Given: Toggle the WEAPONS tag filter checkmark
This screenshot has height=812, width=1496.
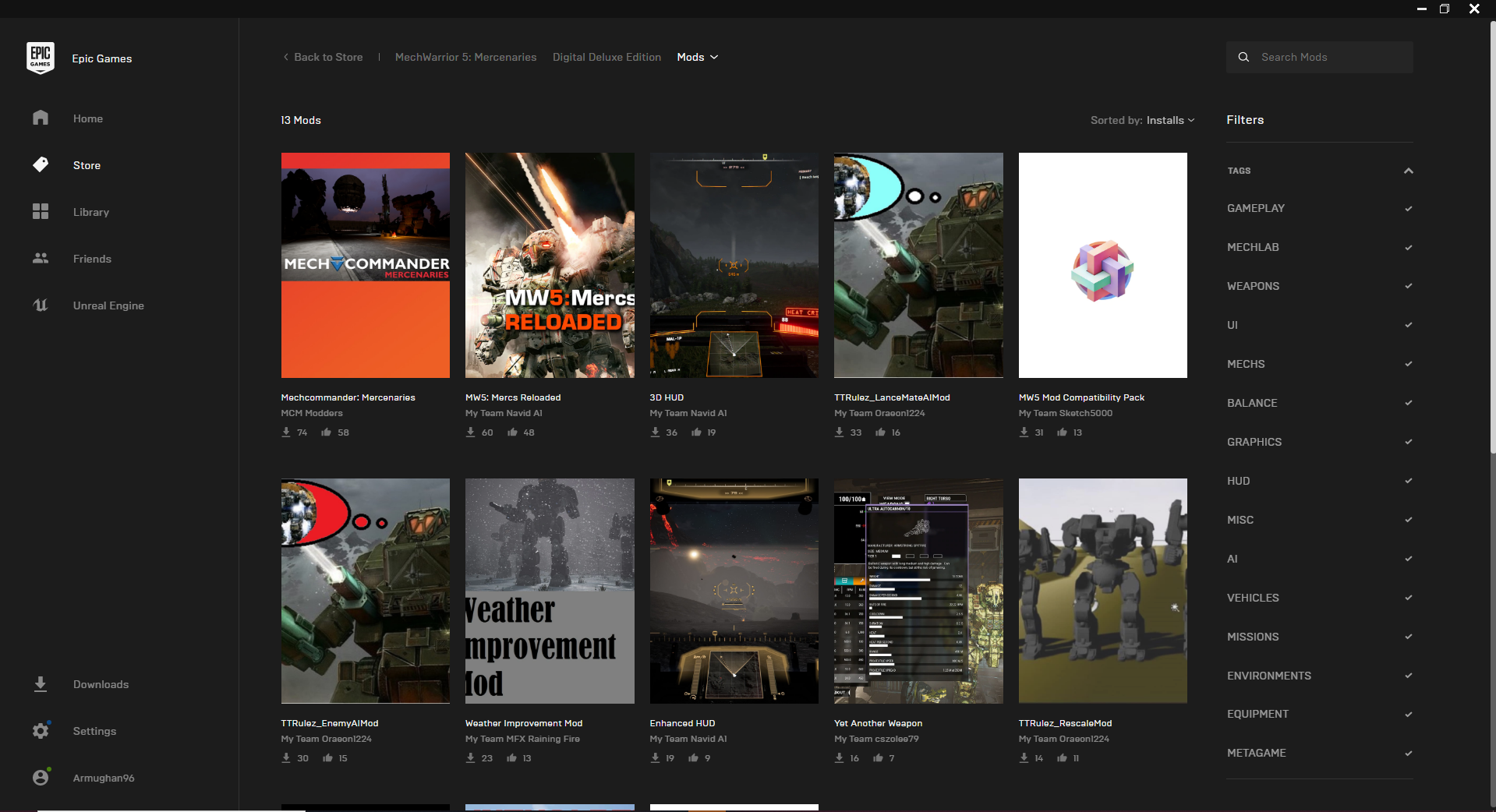Looking at the screenshot, I should (x=1408, y=286).
